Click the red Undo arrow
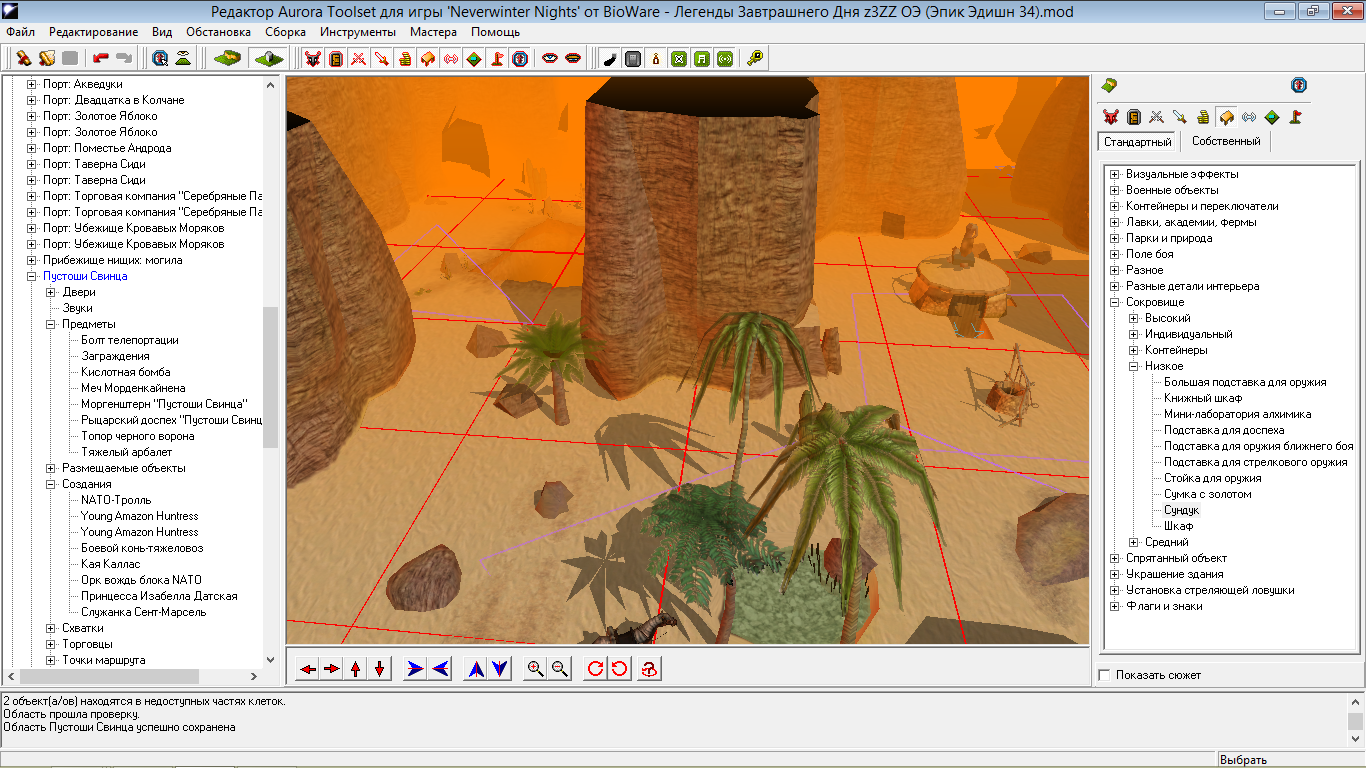Screen dimensions: 1366x768 pyautogui.click(x=101, y=58)
